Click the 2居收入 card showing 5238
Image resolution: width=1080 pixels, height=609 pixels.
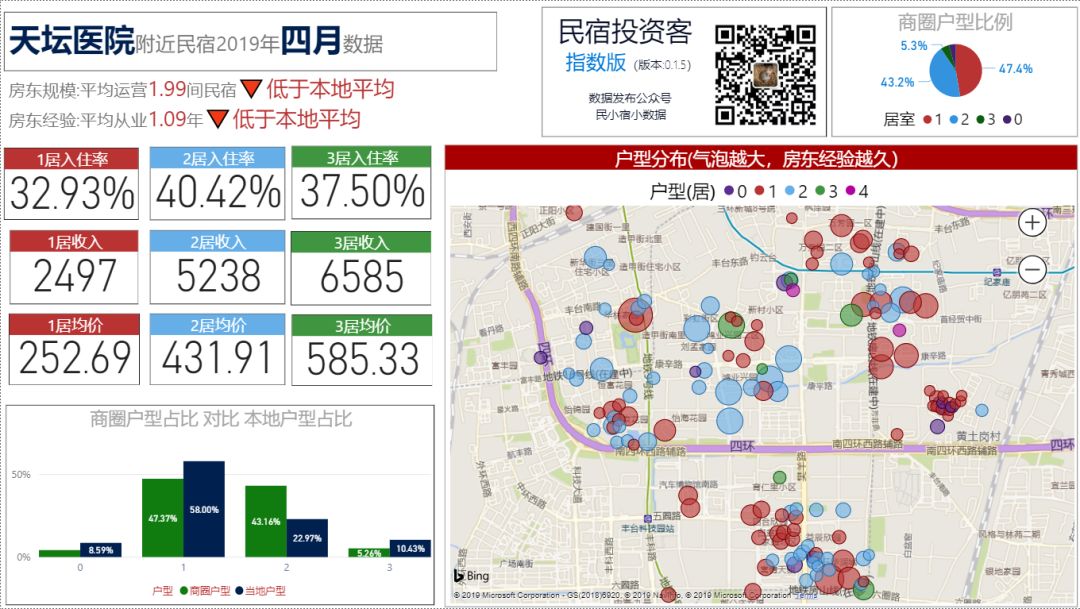pyautogui.click(x=219, y=269)
